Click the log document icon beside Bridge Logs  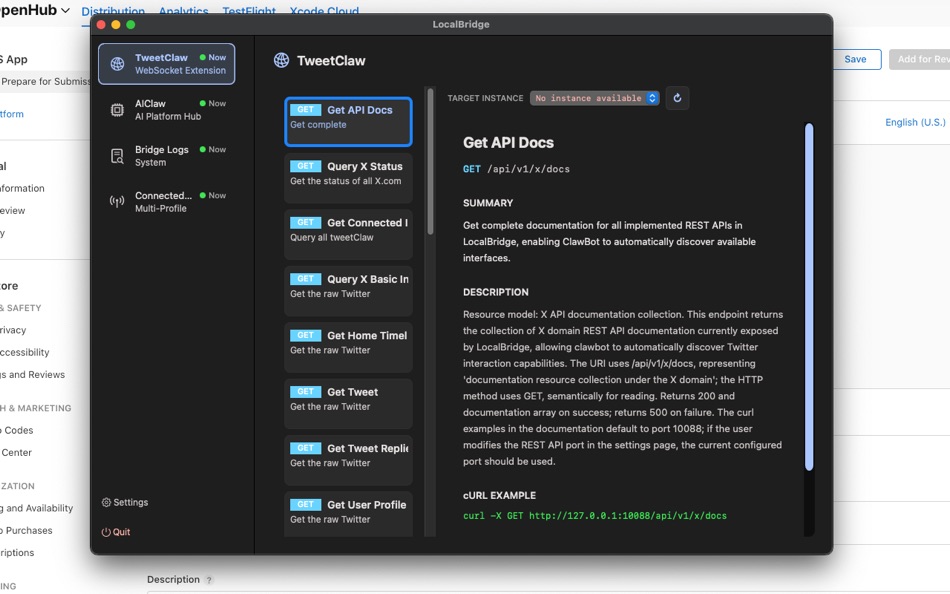point(118,156)
